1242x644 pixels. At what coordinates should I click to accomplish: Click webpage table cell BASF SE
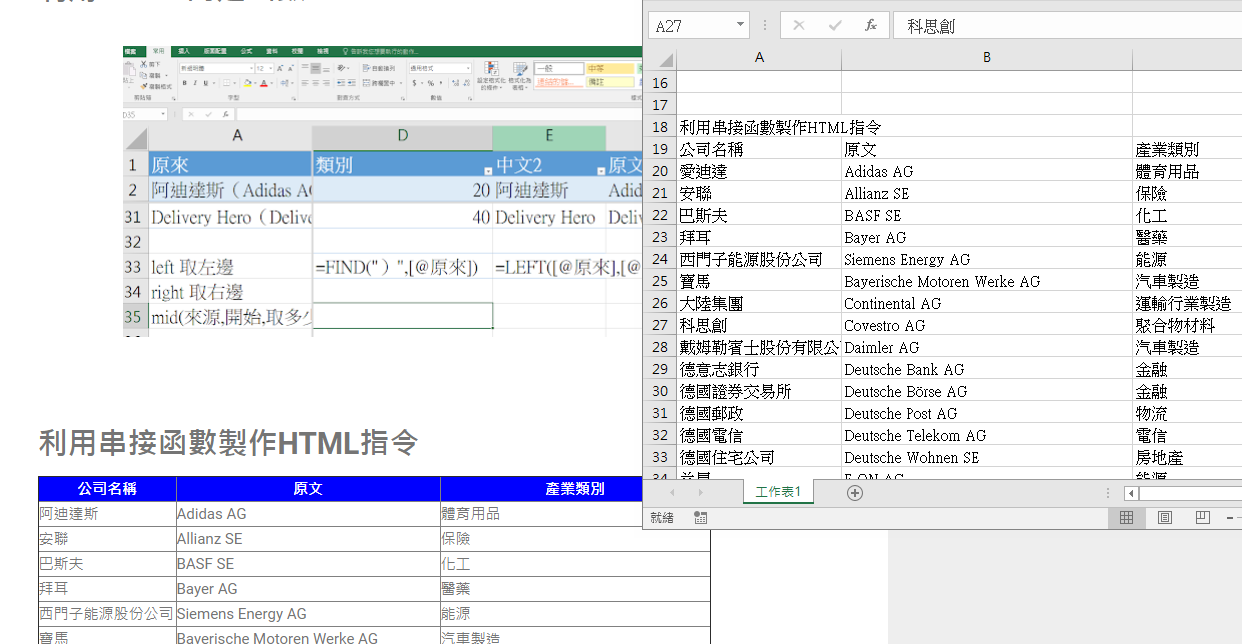308,564
